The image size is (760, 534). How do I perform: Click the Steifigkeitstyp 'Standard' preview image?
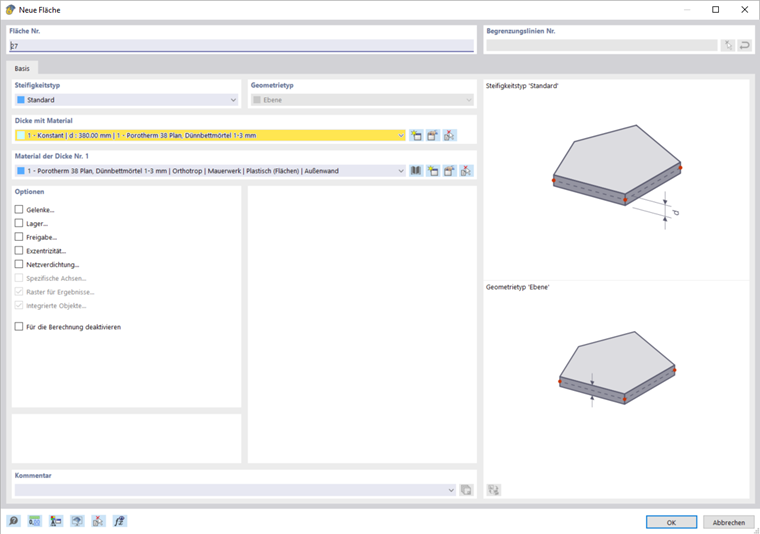point(617,177)
